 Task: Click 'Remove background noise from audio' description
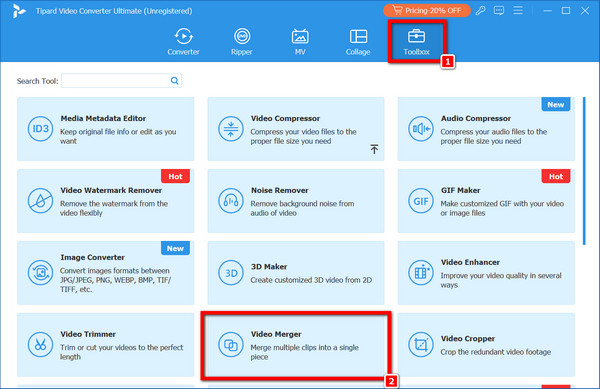(x=302, y=208)
